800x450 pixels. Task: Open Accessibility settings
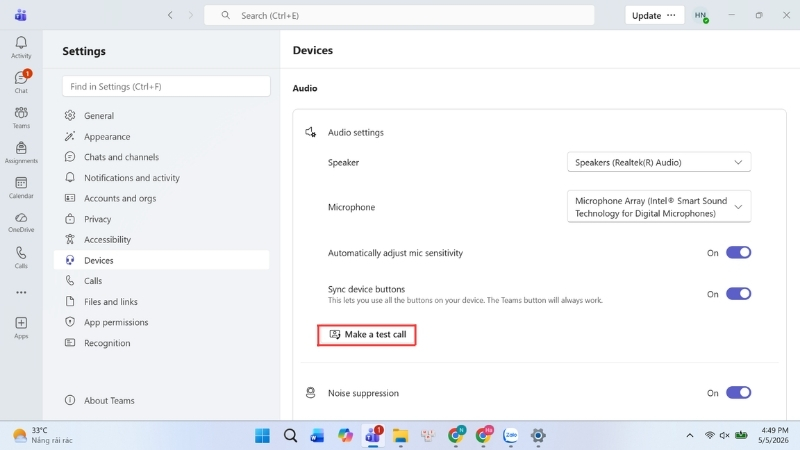pos(161,239)
